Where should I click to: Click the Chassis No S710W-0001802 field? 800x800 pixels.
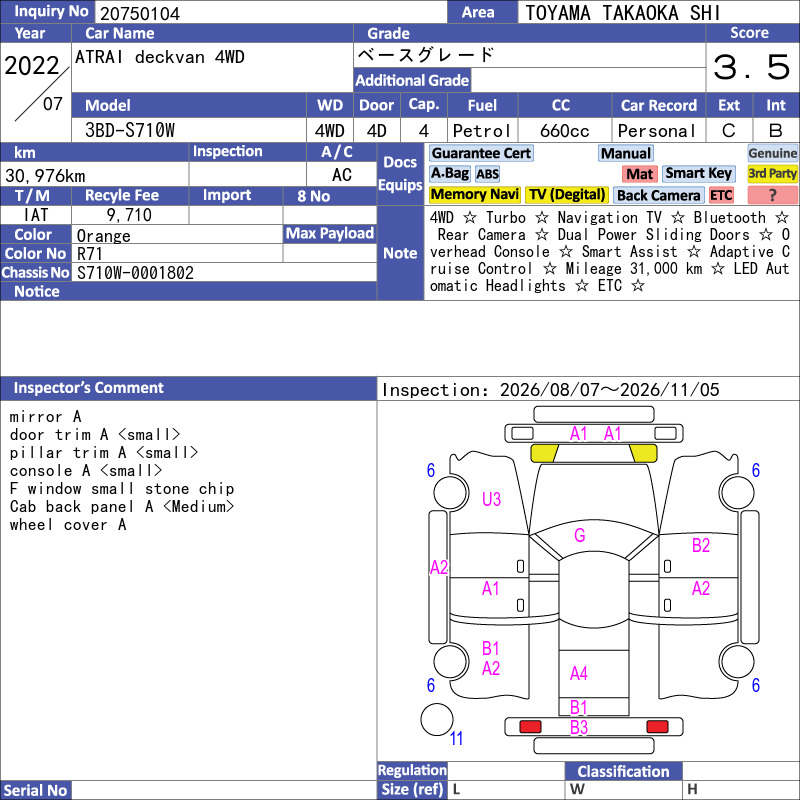tap(224, 273)
